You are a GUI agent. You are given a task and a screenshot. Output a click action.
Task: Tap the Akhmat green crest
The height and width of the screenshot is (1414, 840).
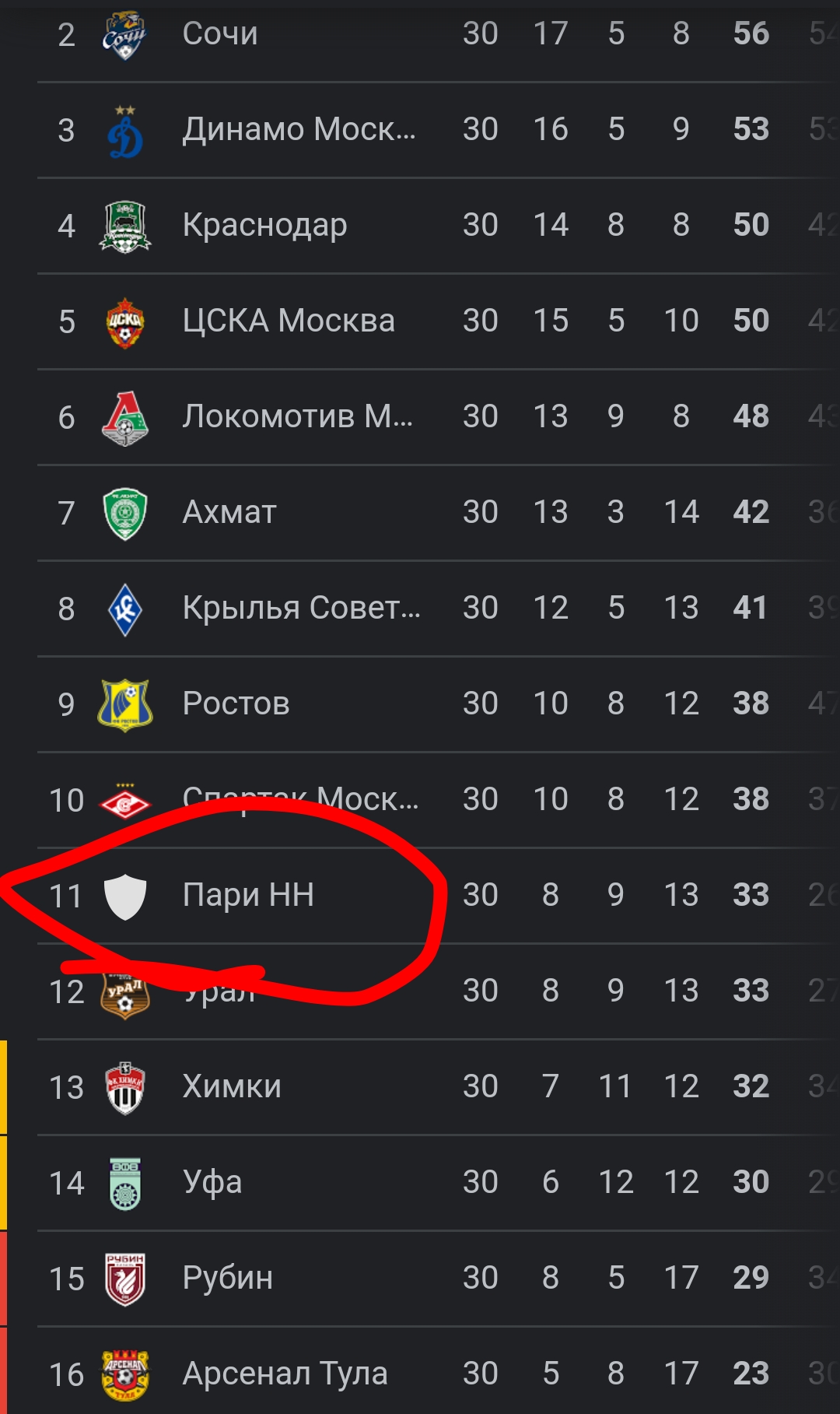pyautogui.click(x=124, y=514)
